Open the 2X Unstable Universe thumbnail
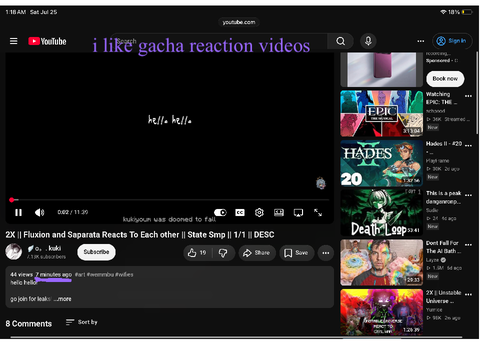Viewport: 480px width, 360px height. (x=381, y=312)
